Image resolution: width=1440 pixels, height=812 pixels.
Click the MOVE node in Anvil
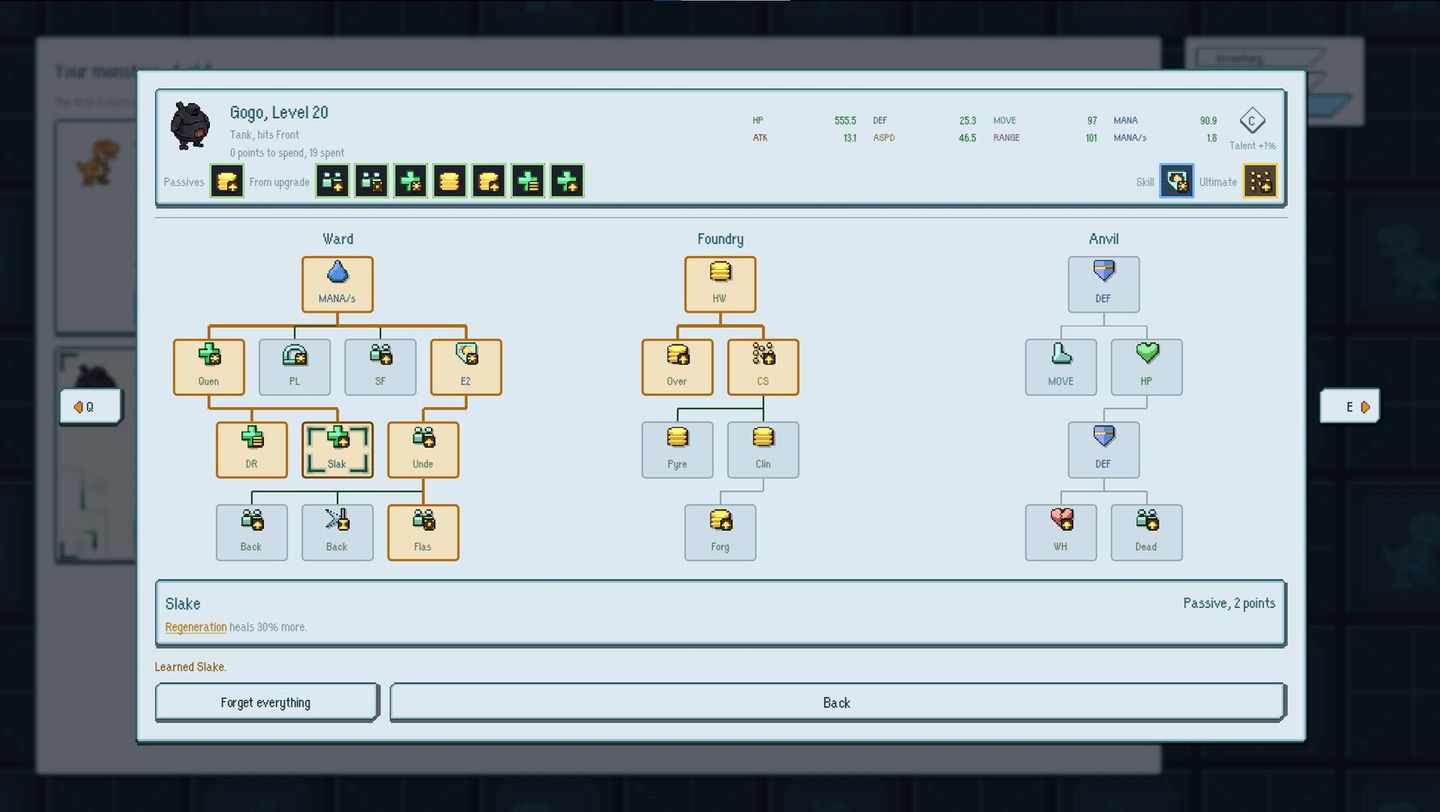click(1061, 367)
